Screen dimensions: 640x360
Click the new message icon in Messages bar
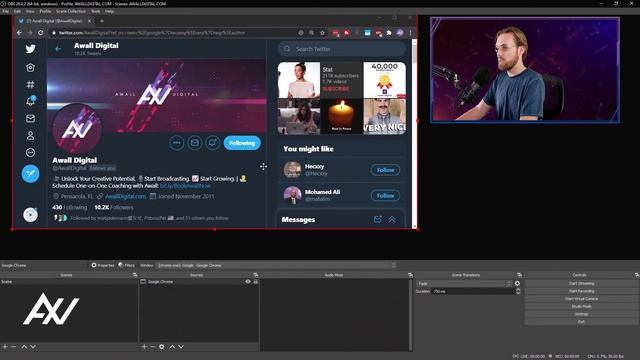point(378,220)
